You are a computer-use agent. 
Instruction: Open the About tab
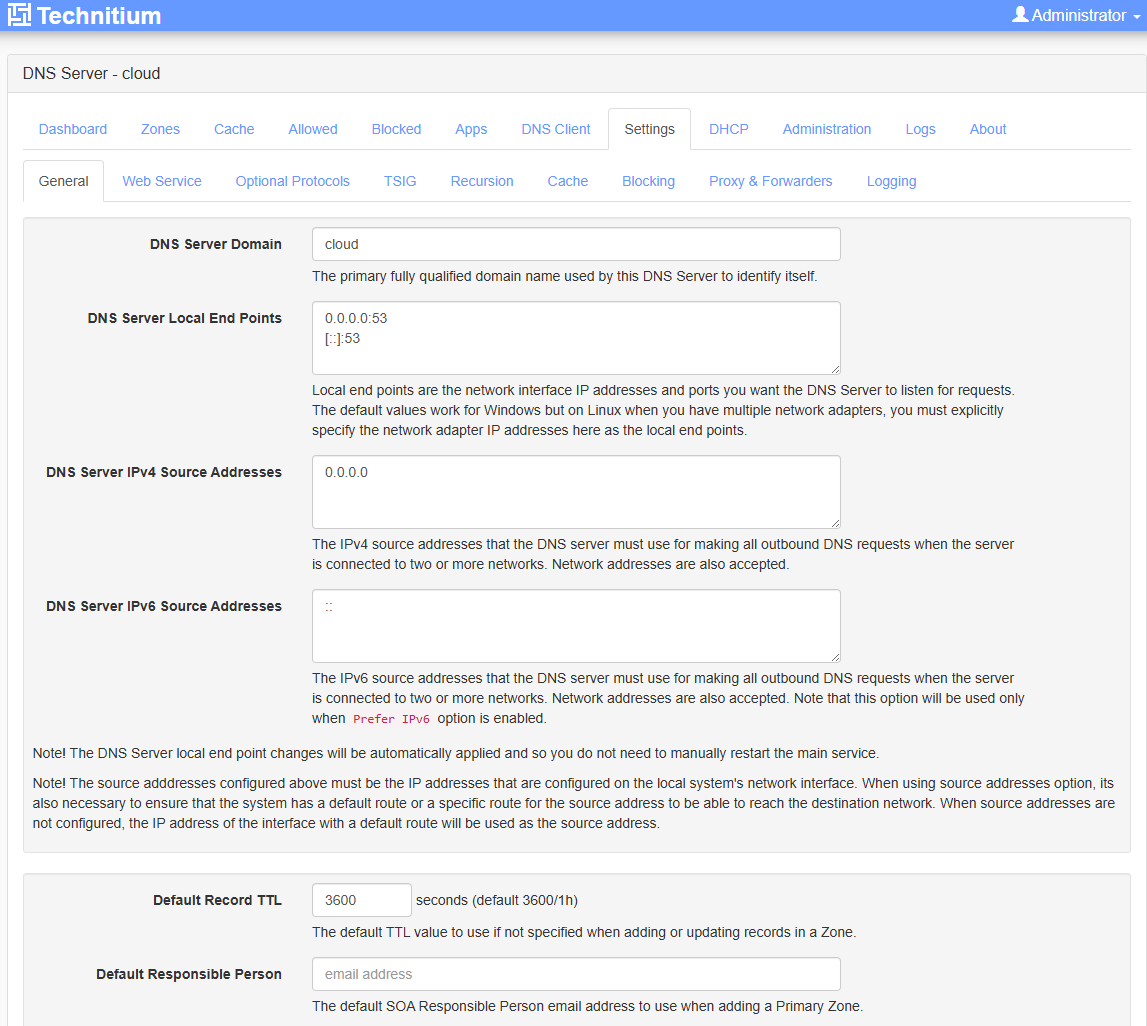point(988,129)
